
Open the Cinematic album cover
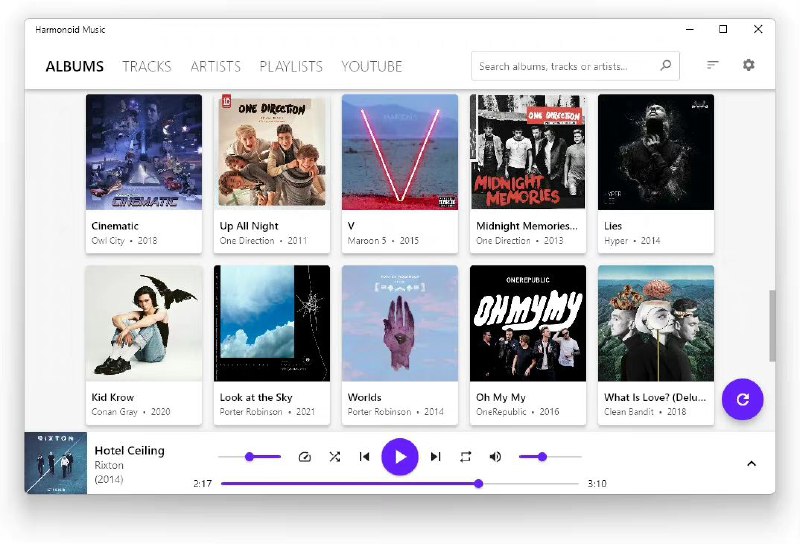144,152
